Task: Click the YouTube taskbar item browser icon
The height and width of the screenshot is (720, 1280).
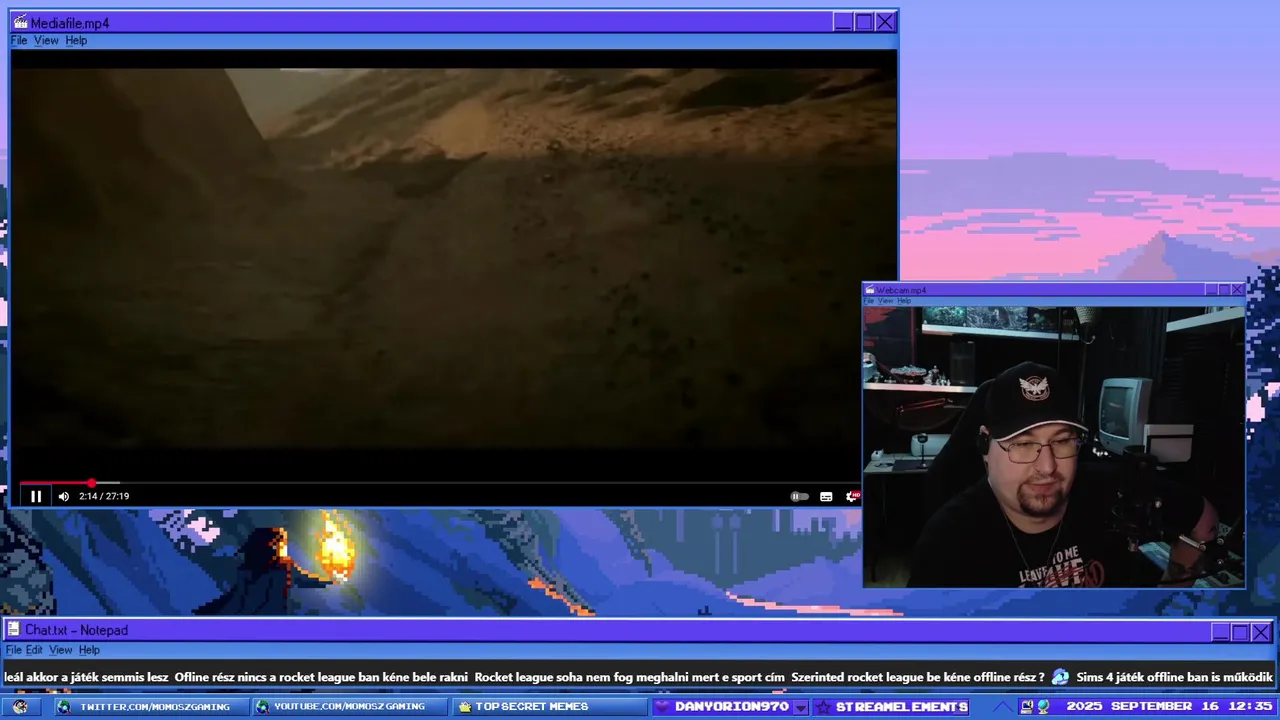Action: click(x=263, y=707)
